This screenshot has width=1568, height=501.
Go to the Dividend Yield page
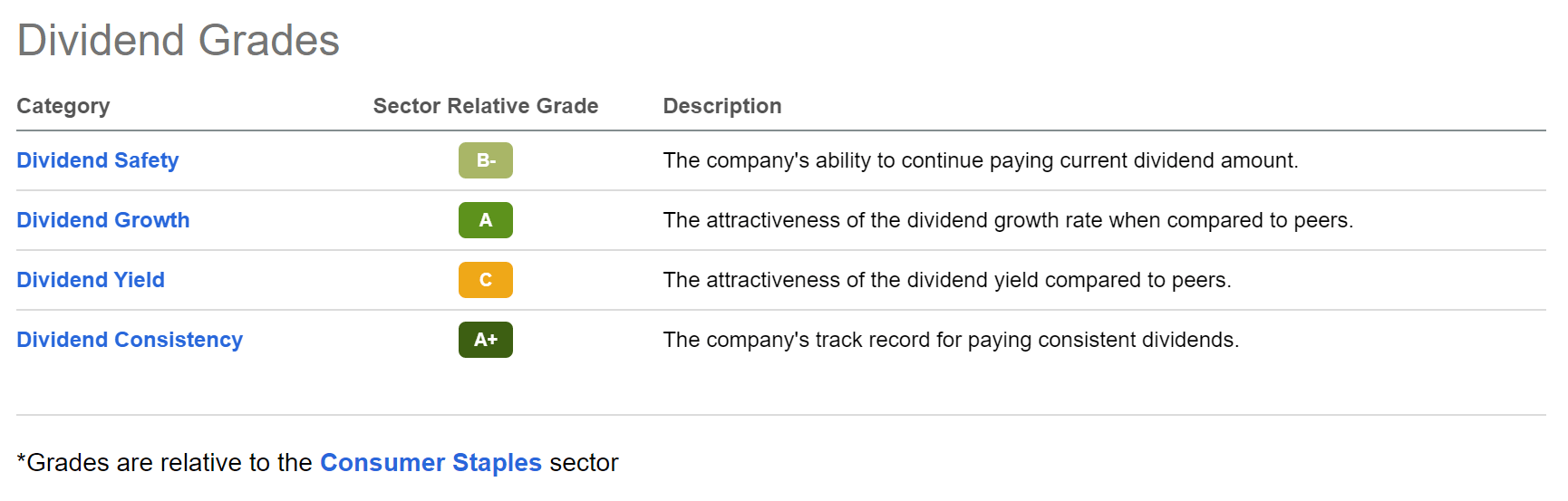pos(91,280)
